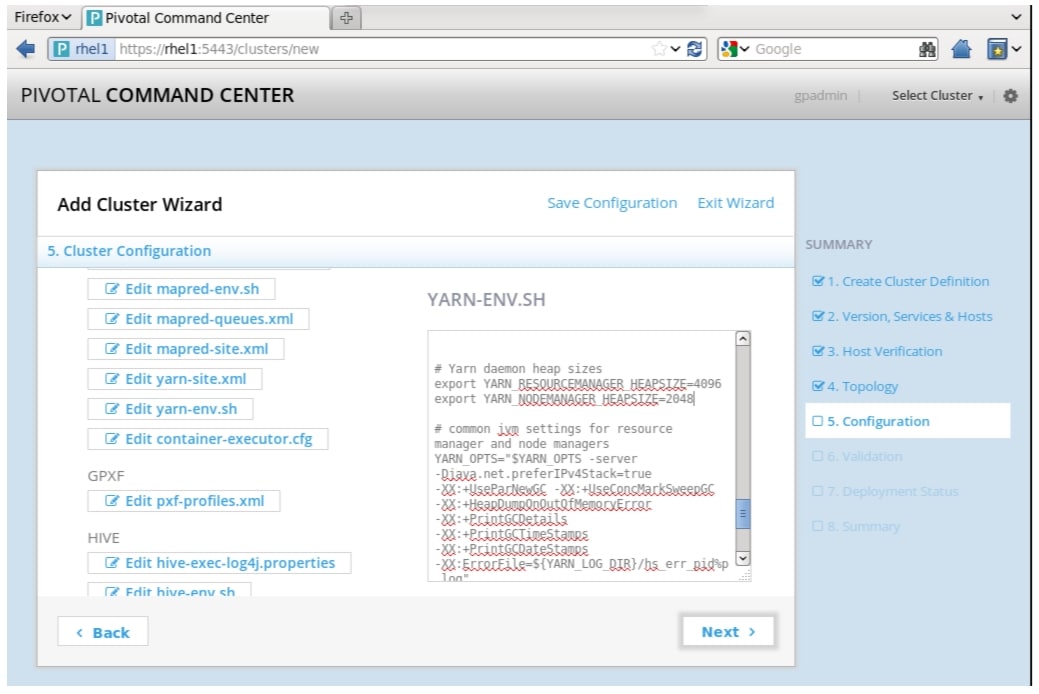
Task: Go to the browser home page
Action: pyautogui.click(x=961, y=48)
